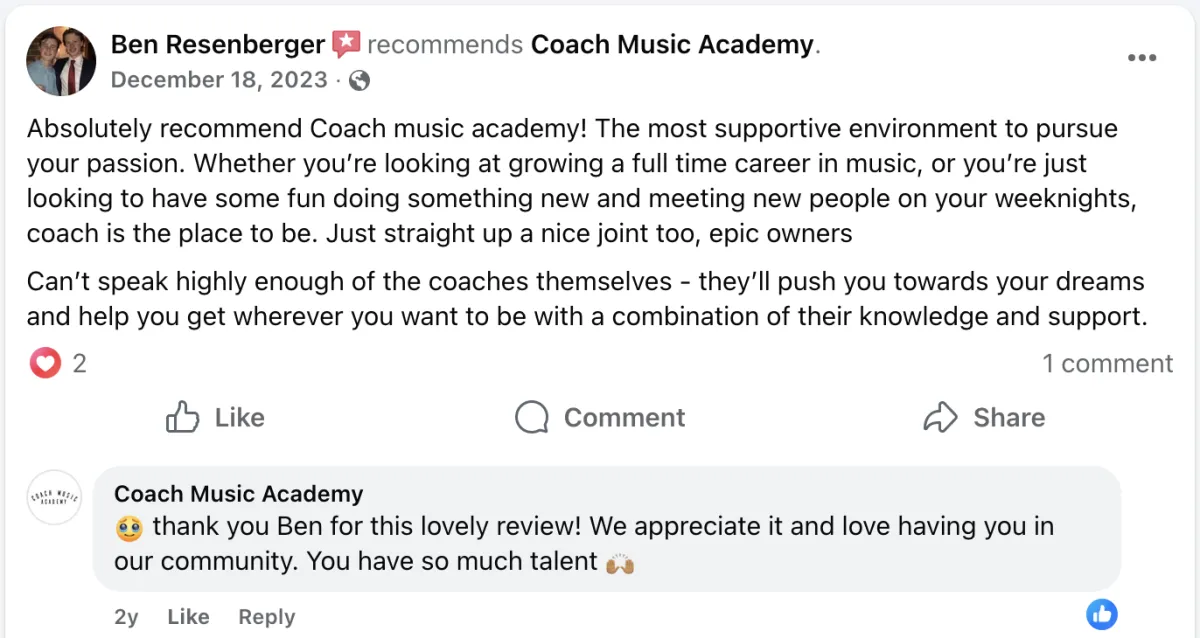This screenshot has height=638, width=1200.
Task: Click the red recommendation star badge
Action: click(x=346, y=45)
